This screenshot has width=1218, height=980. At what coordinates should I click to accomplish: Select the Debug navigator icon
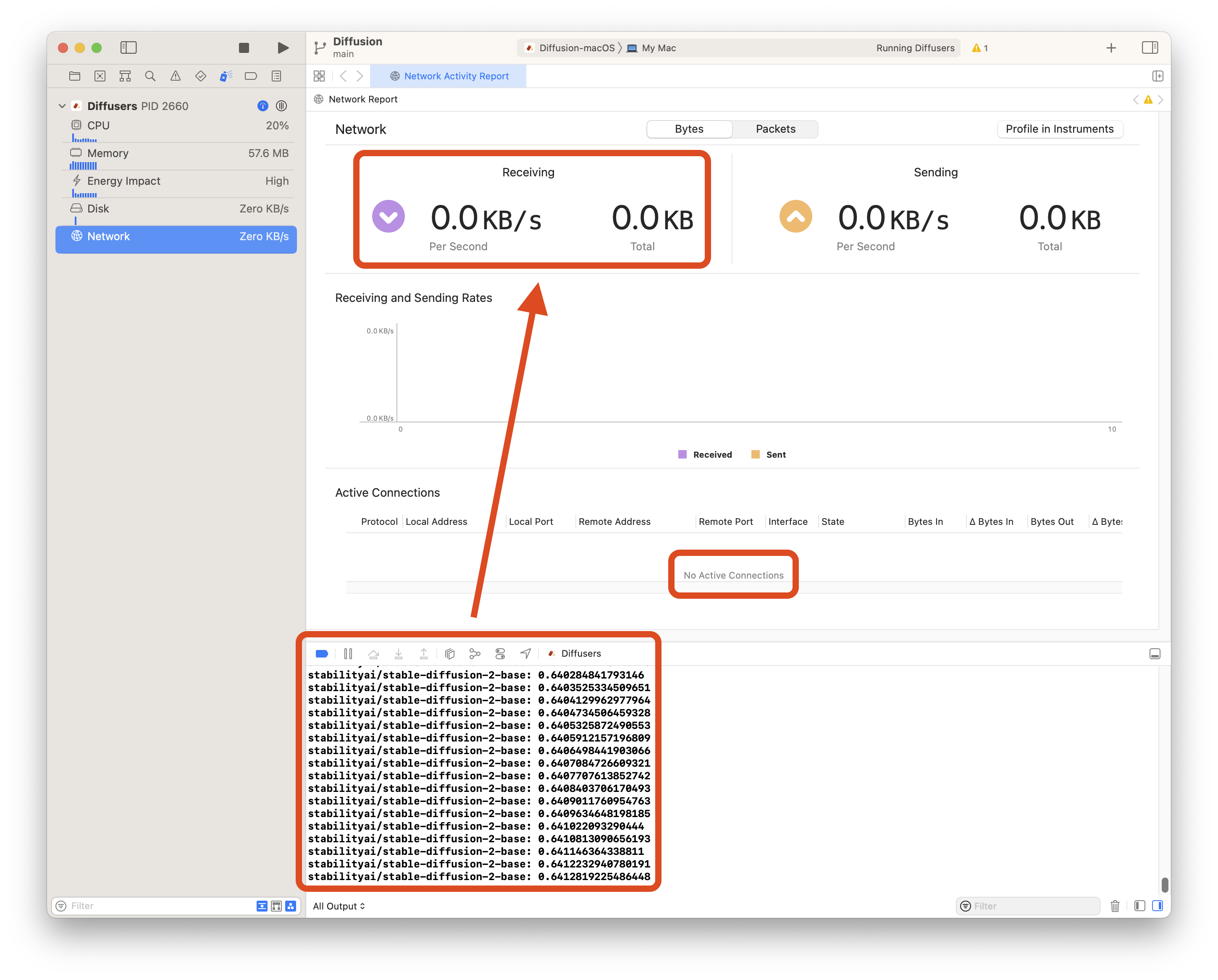pos(226,76)
